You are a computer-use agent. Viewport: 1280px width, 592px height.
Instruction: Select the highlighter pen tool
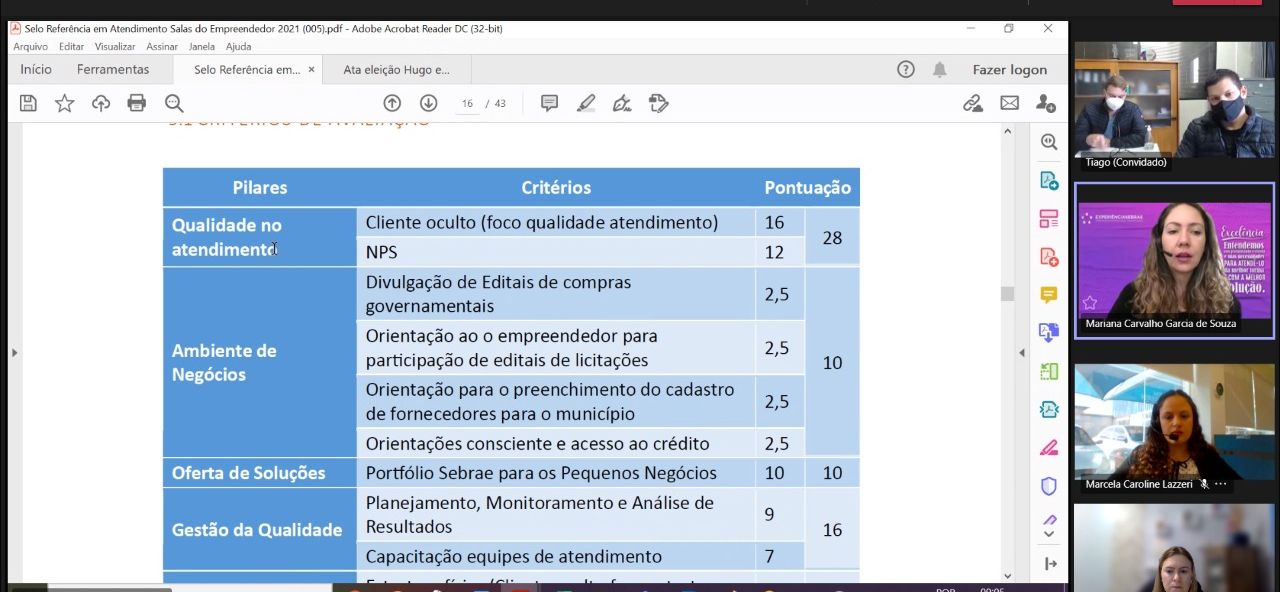coord(586,103)
